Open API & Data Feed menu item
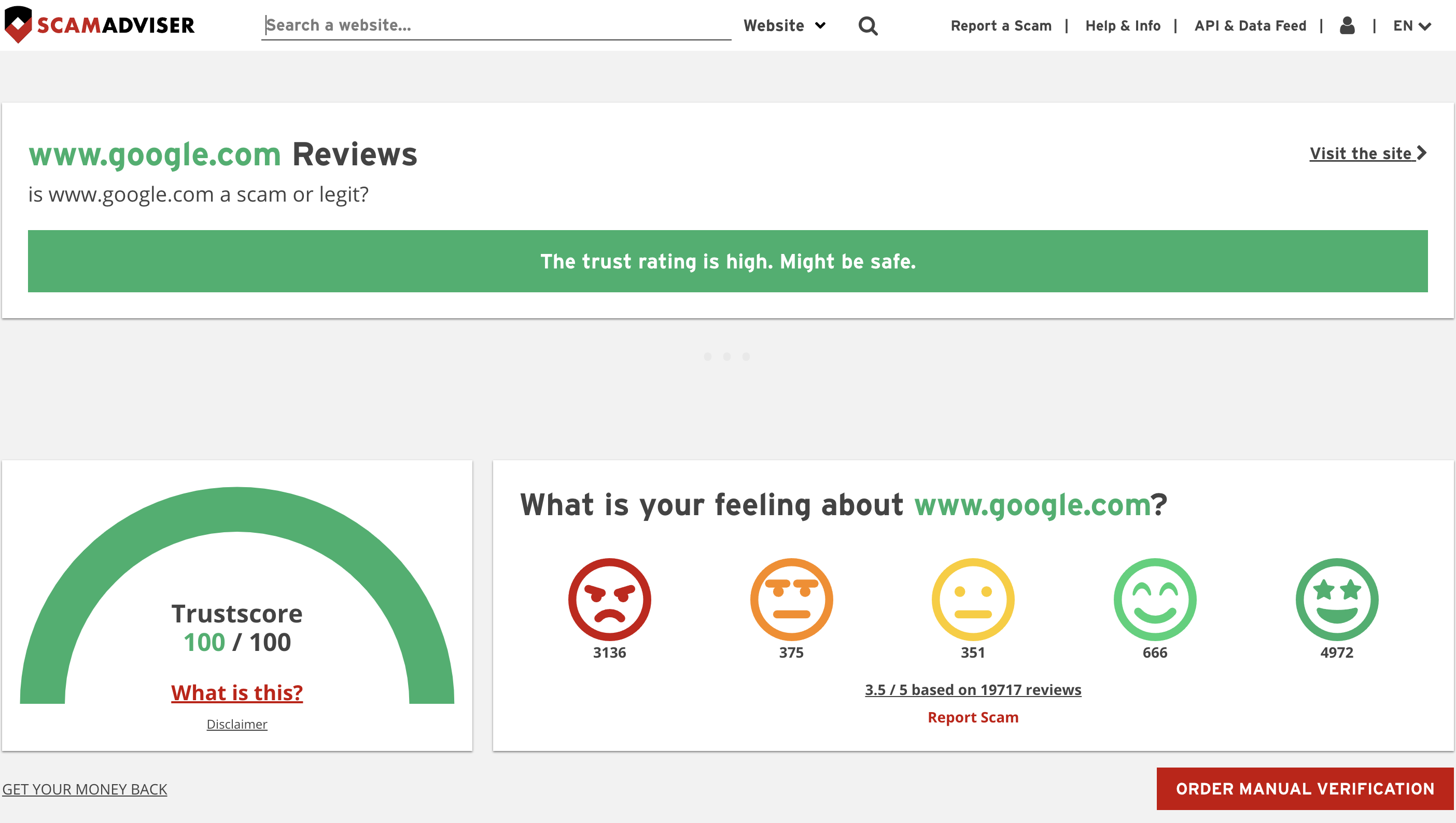The height and width of the screenshot is (823, 1456). click(1250, 26)
